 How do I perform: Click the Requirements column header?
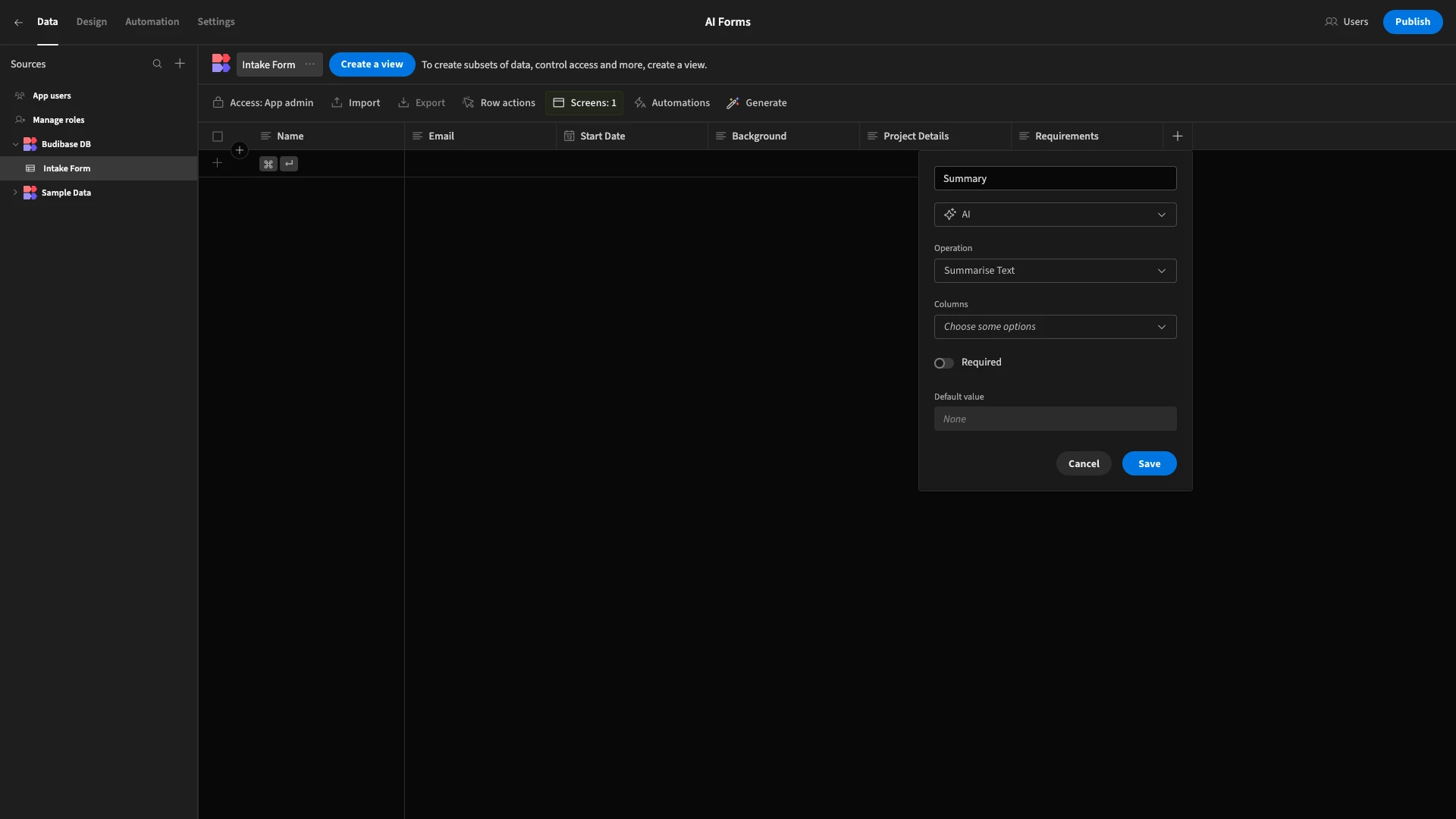coord(1087,136)
